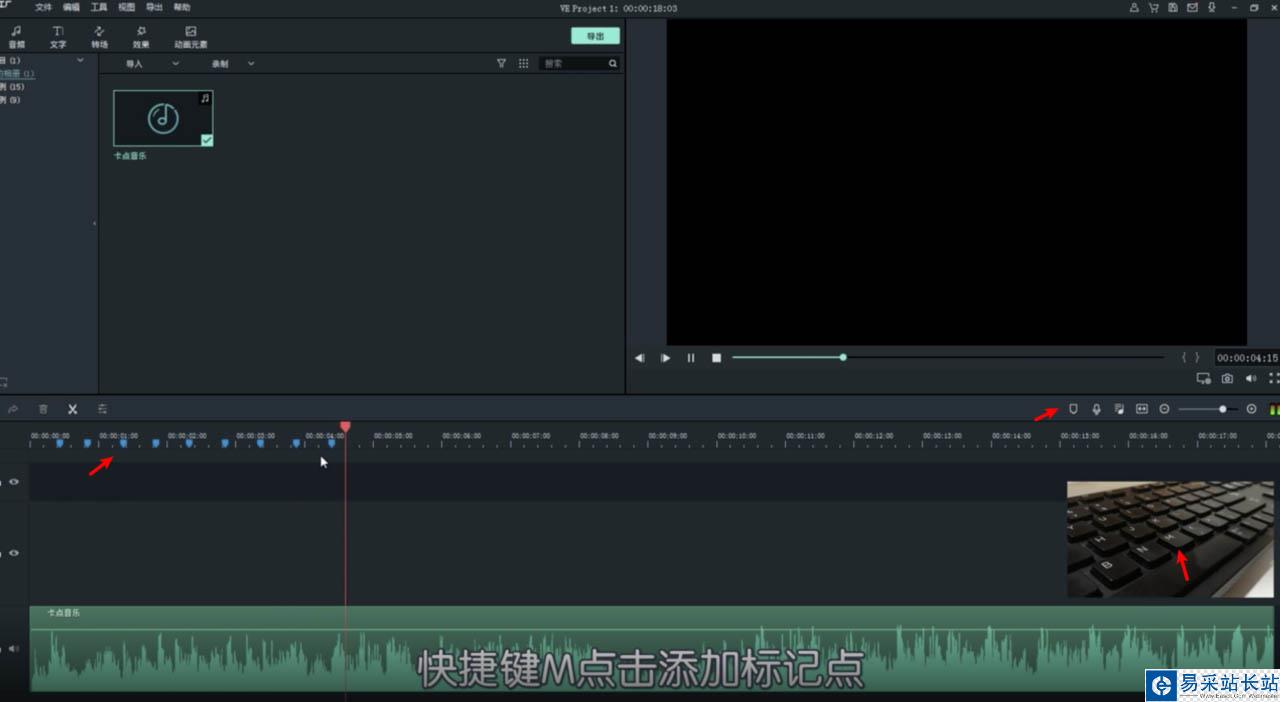Viewport: 1280px width, 702px height.
Task: Open the audio mixer icon
Action: click(x=1119, y=409)
